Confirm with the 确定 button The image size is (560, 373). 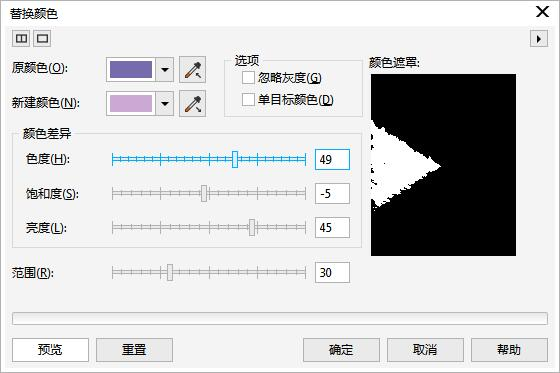pos(341,350)
